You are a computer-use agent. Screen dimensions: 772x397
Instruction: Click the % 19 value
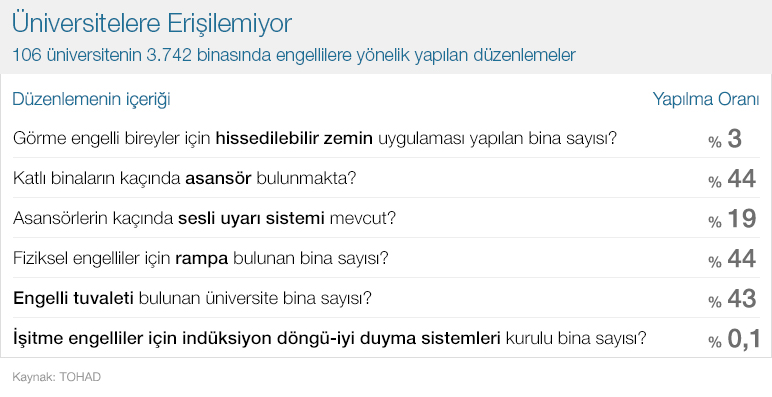732,219
